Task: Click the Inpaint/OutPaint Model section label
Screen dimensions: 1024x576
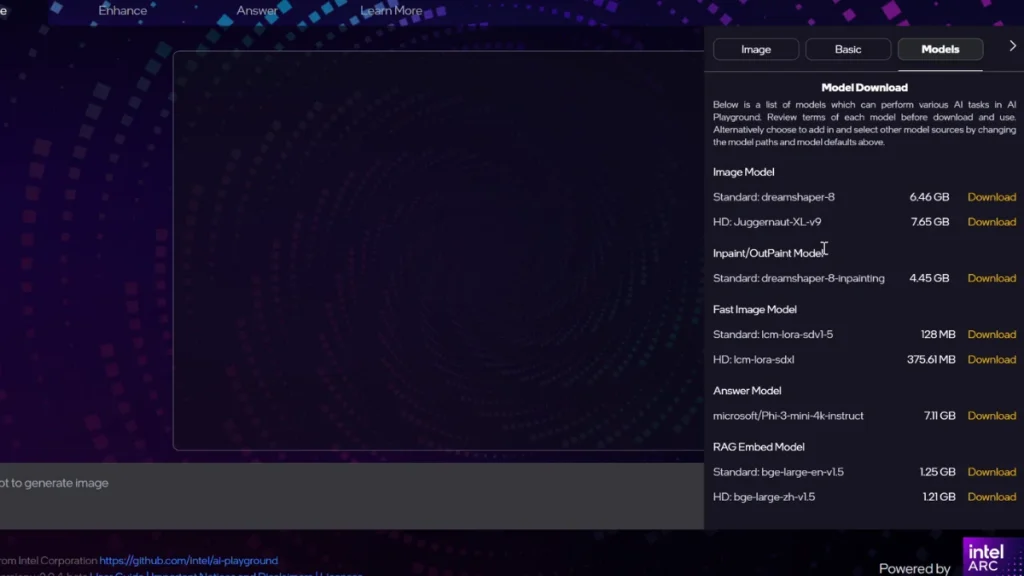Action: (770, 253)
